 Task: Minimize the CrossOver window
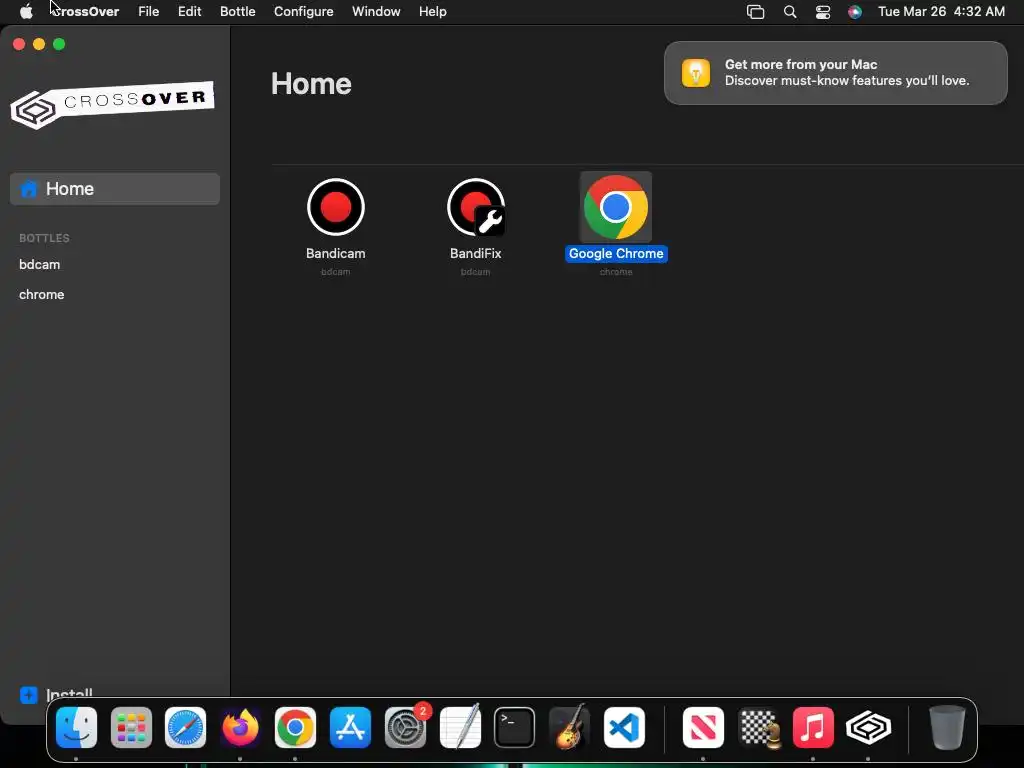click(39, 44)
